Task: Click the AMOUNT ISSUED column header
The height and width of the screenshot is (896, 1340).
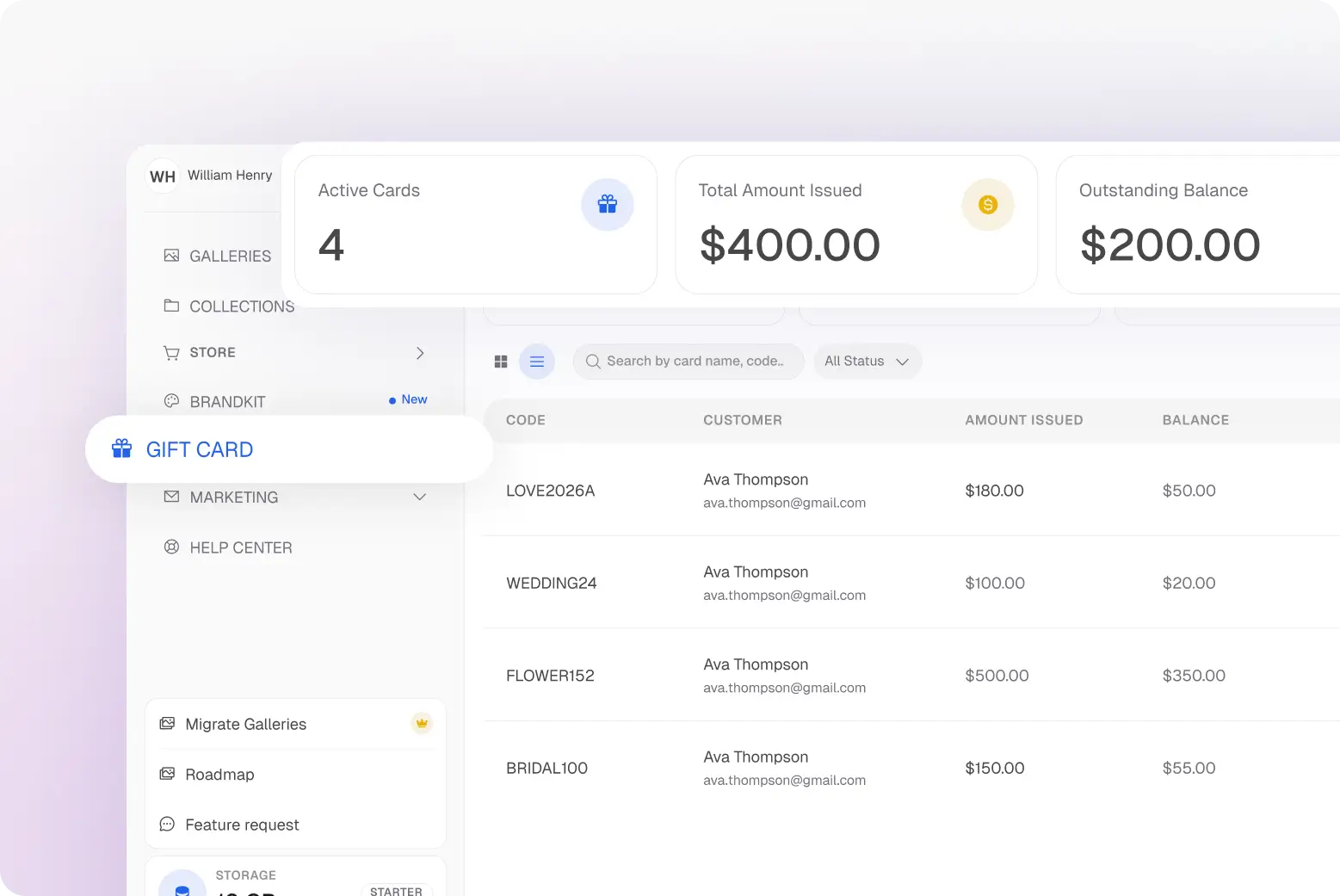Action: tap(1024, 420)
